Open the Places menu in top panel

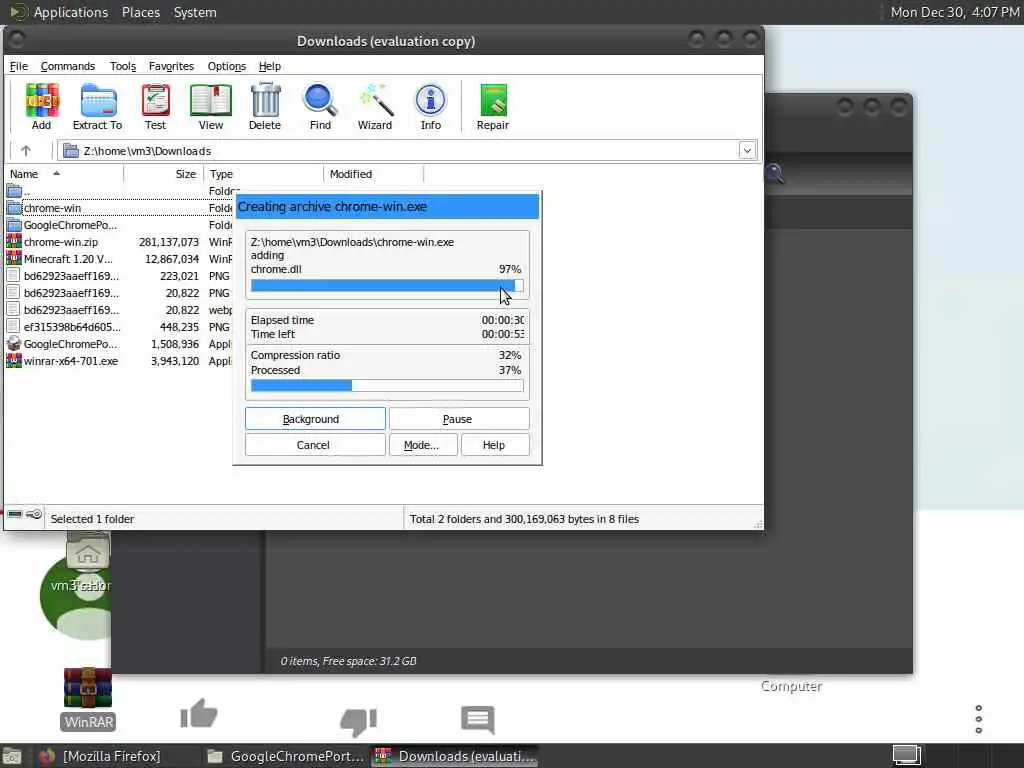pyautogui.click(x=141, y=12)
